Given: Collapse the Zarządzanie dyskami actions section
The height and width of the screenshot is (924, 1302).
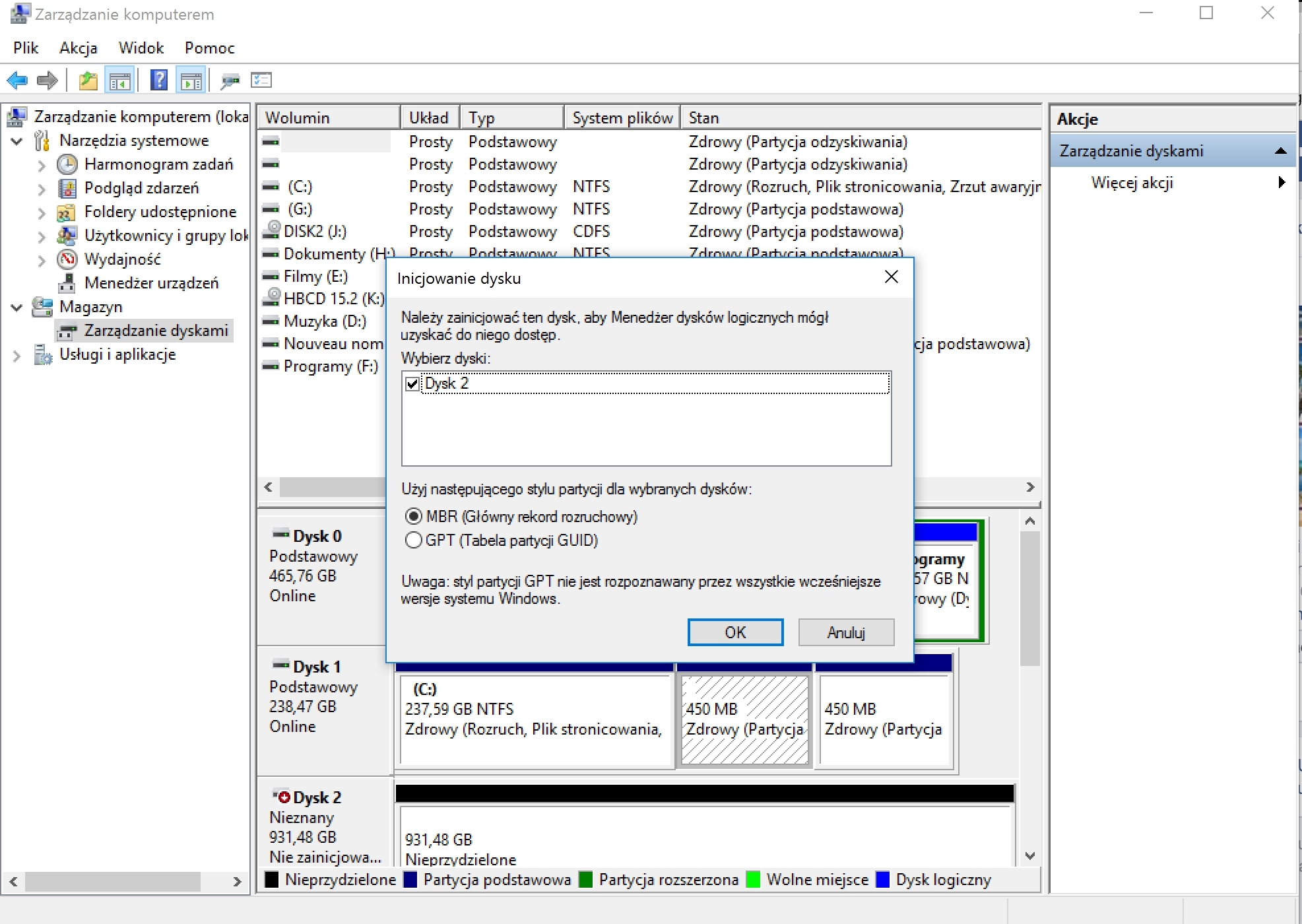Looking at the screenshot, I should (x=1281, y=150).
